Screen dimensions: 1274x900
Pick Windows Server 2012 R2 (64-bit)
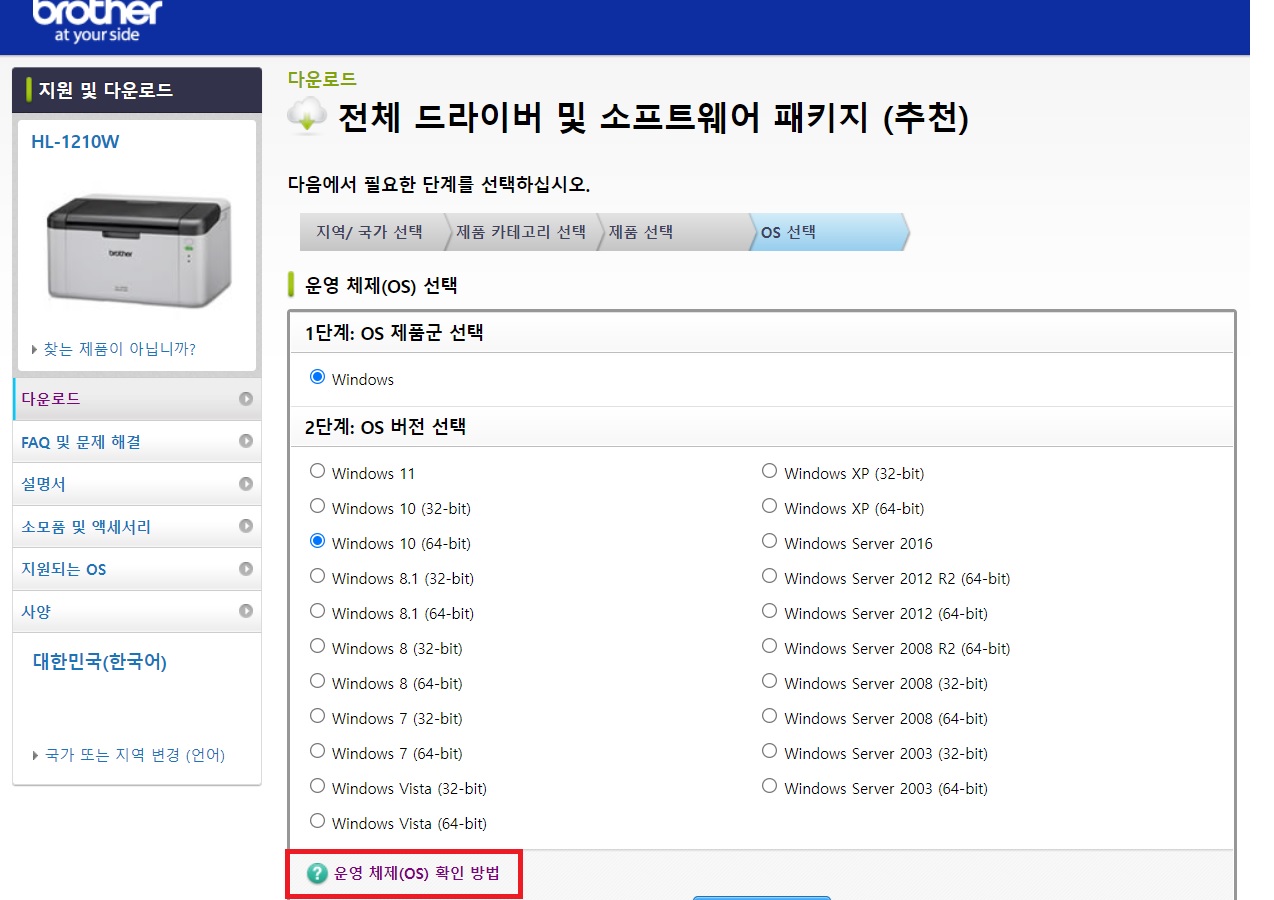click(769, 576)
